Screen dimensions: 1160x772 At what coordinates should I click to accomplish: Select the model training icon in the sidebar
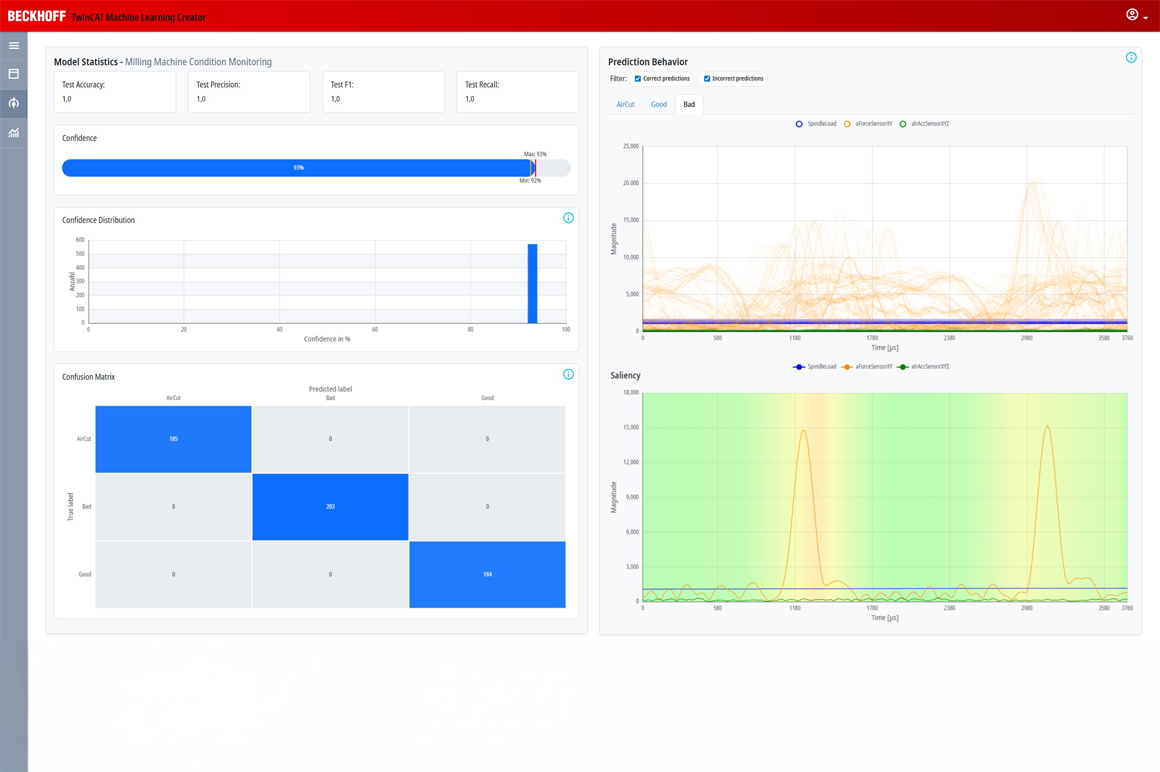(x=14, y=103)
